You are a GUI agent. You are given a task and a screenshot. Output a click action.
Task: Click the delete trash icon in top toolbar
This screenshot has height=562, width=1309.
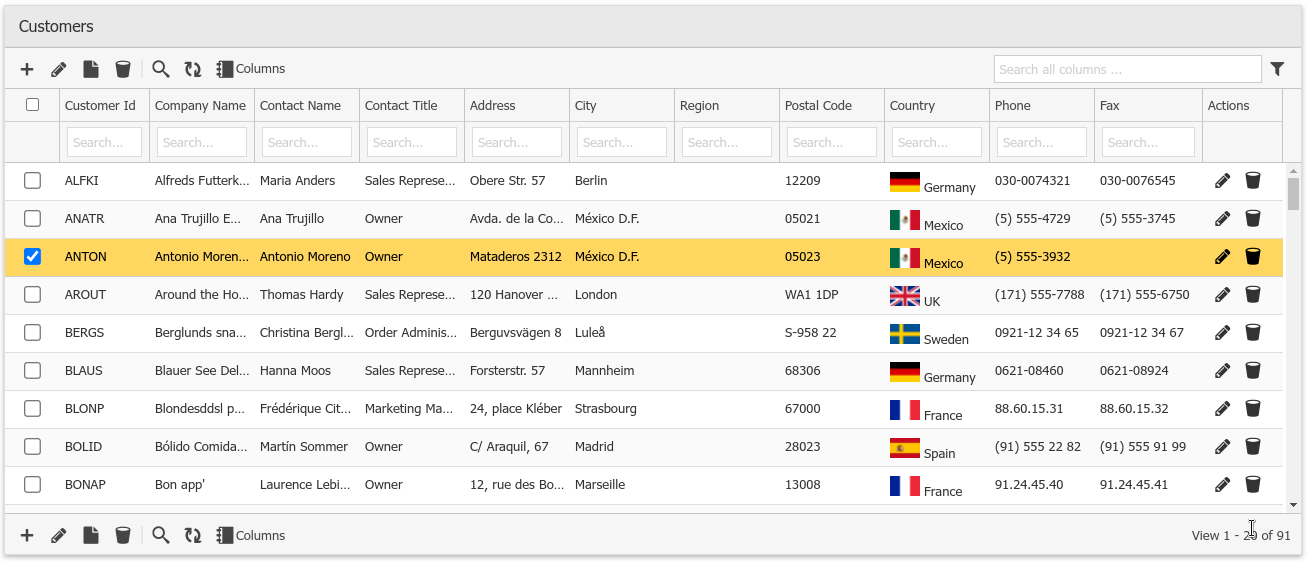click(x=123, y=69)
